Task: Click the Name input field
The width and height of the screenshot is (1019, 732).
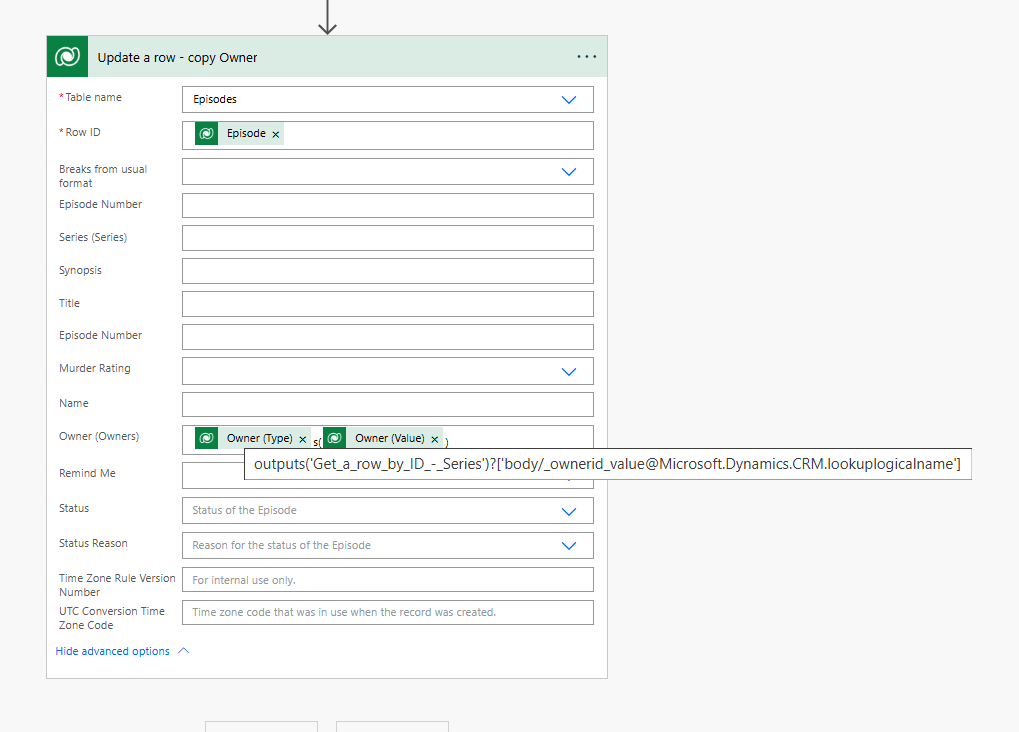Action: click(387, 404)
